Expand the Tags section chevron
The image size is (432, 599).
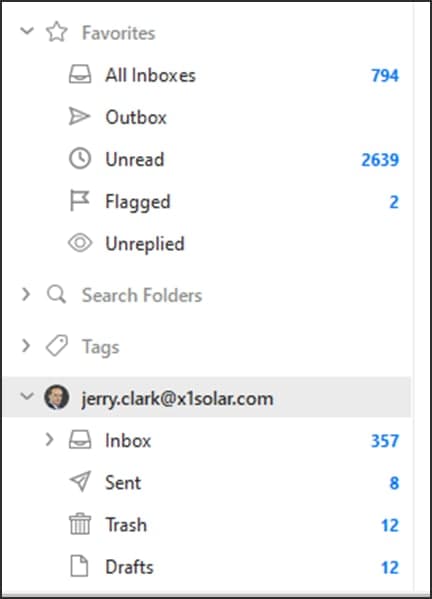(x=26, y=345)
